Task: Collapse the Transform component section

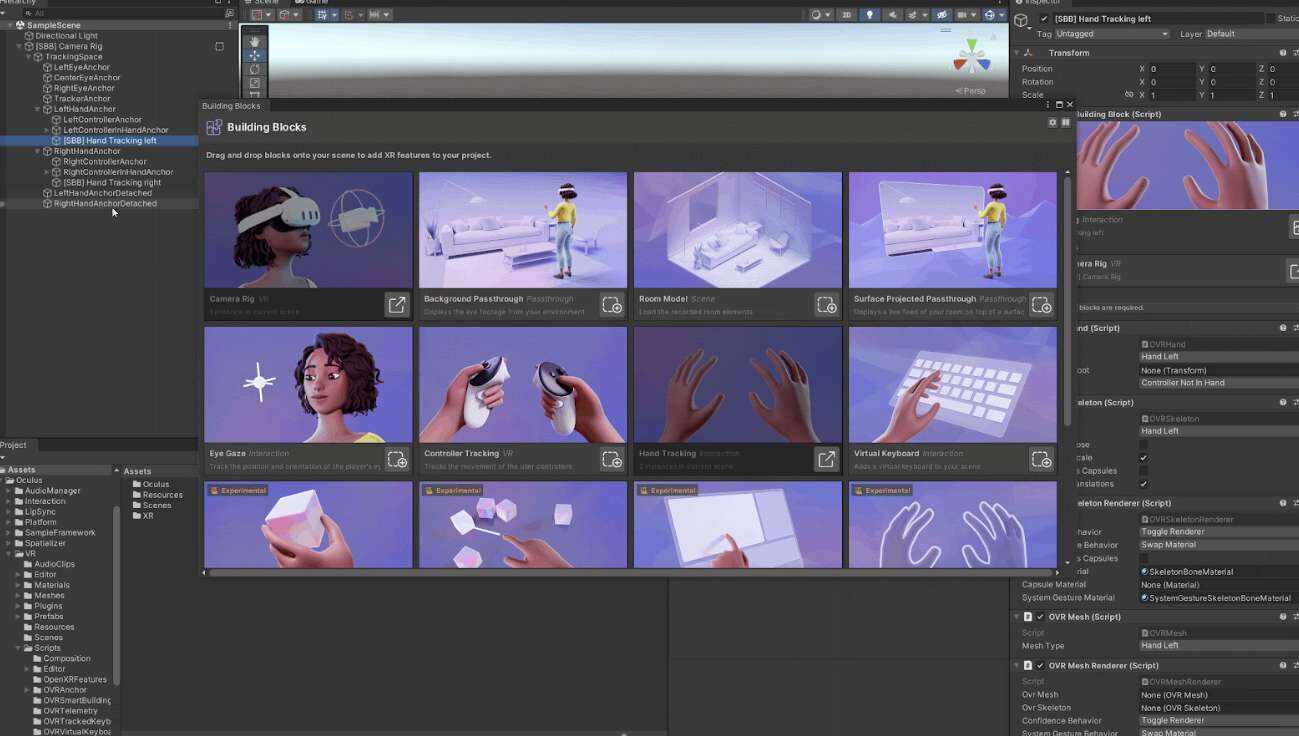Action: 1017,53
